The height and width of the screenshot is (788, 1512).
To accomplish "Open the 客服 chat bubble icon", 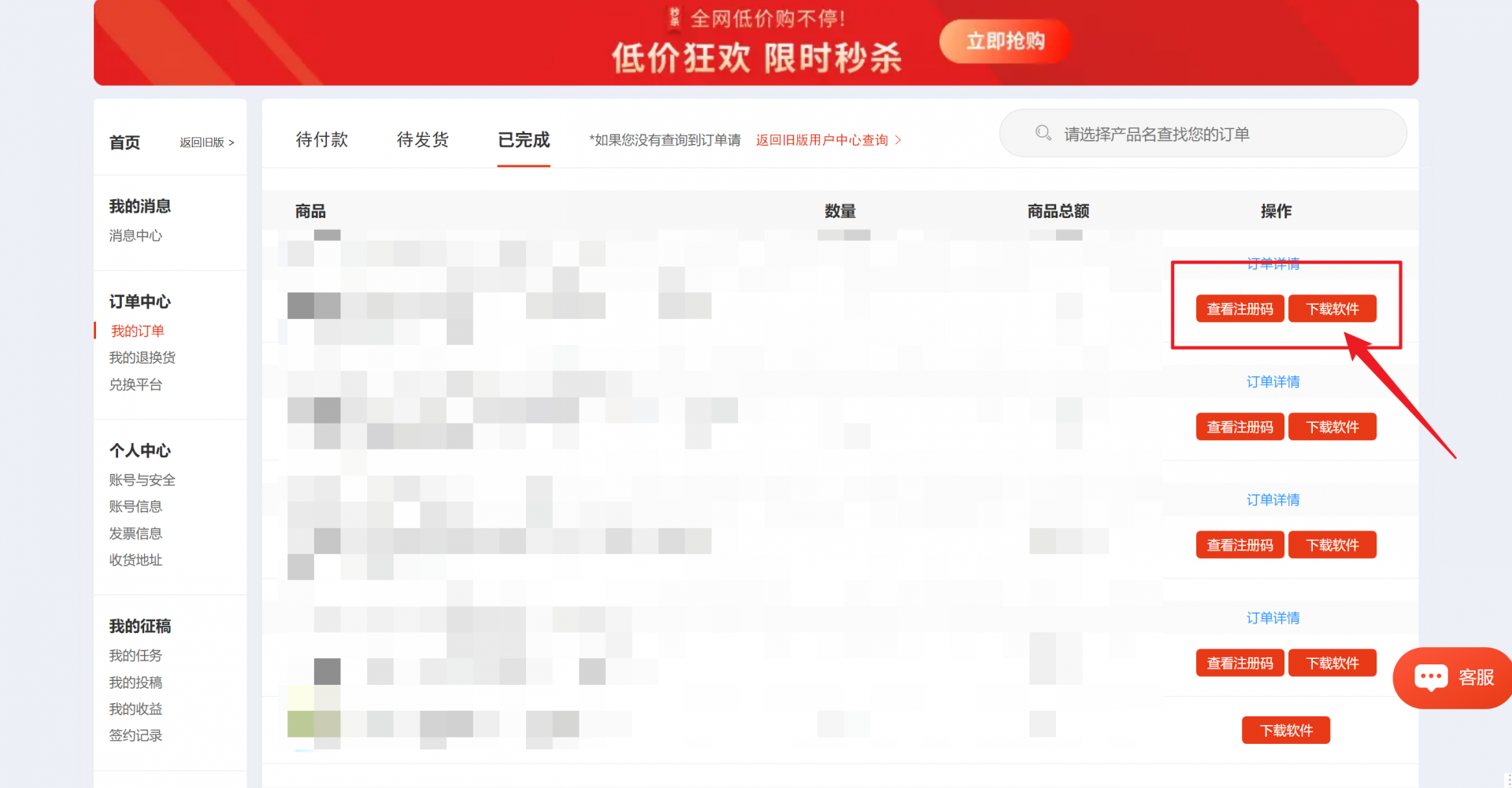I will (1430, 677).
